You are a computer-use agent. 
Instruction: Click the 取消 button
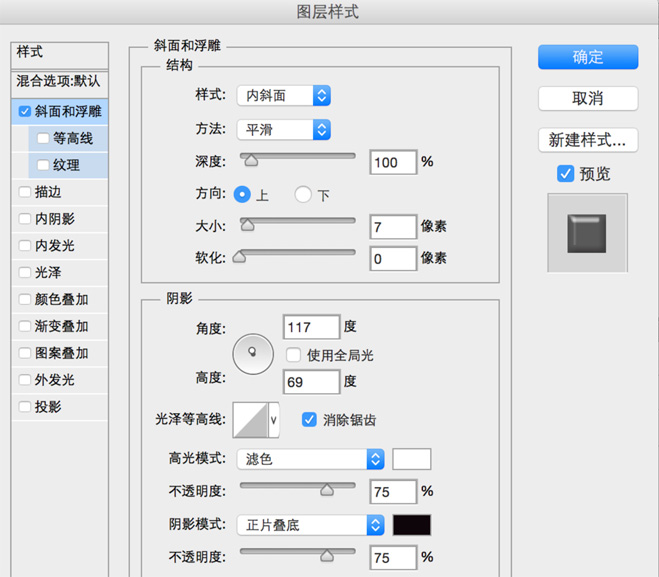tap(587, 98)
